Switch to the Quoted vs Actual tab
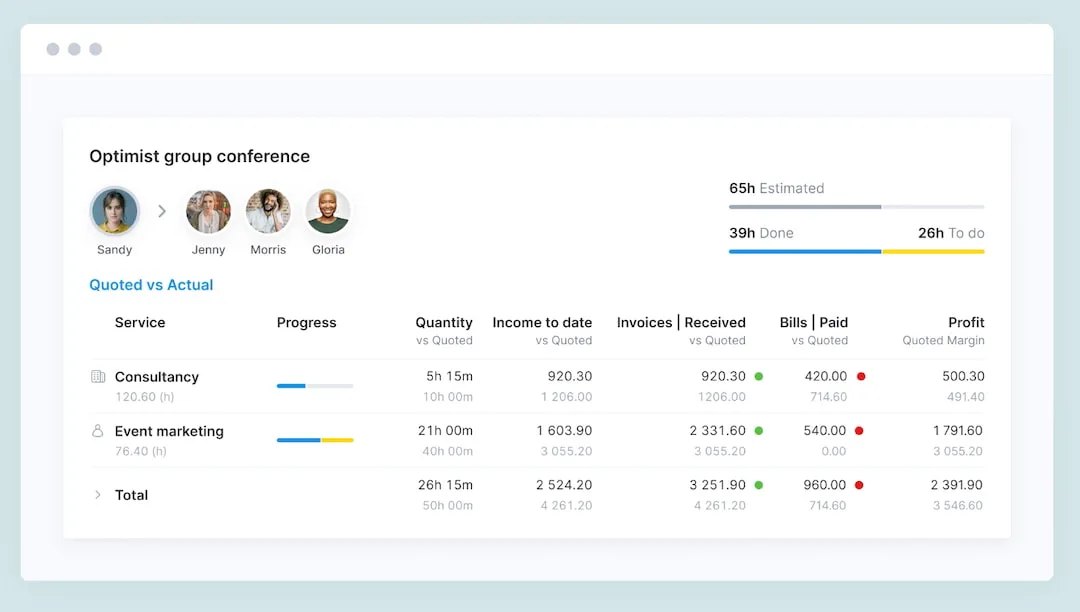Screen dimensions: 1080x612 click(151, 285)
